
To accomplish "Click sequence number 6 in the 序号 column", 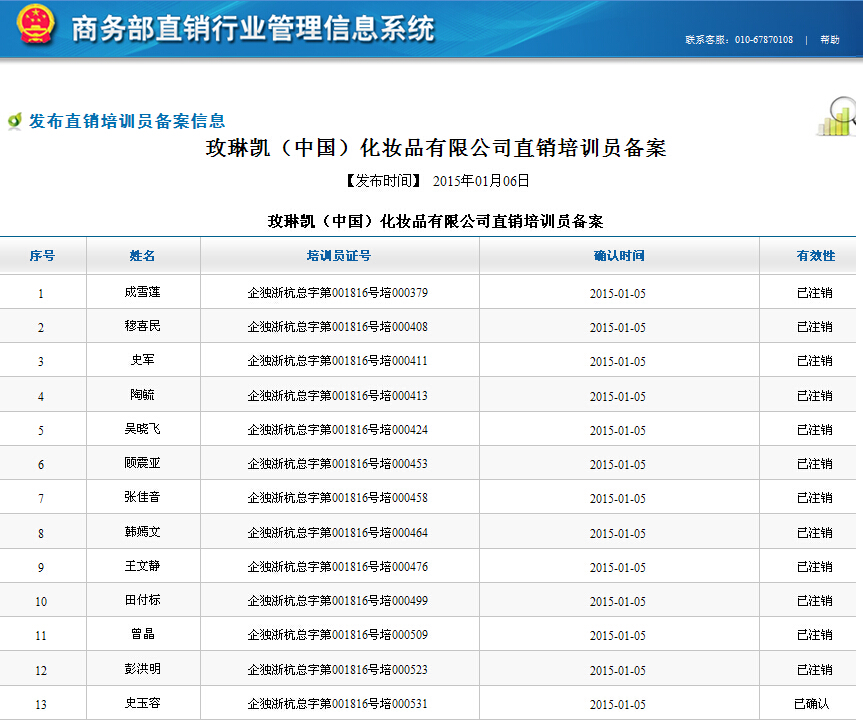I will click(x=41, y=465).
